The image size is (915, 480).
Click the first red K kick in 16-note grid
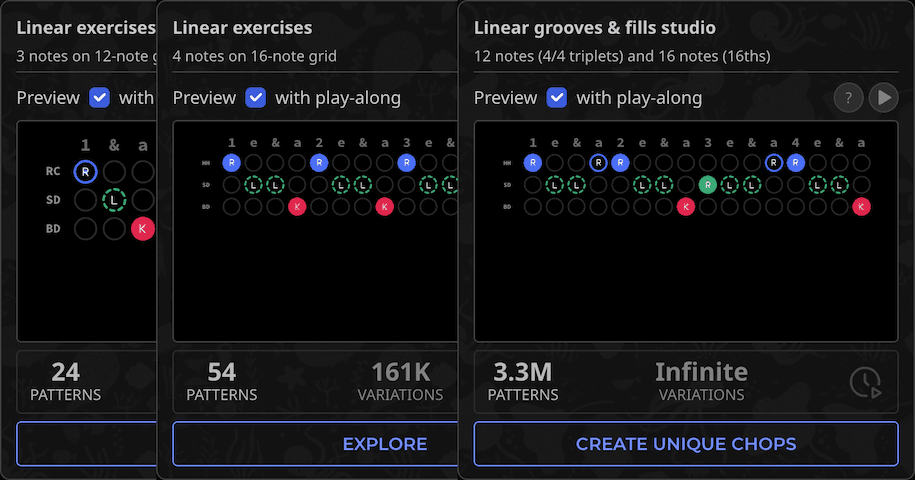point(297,207)
